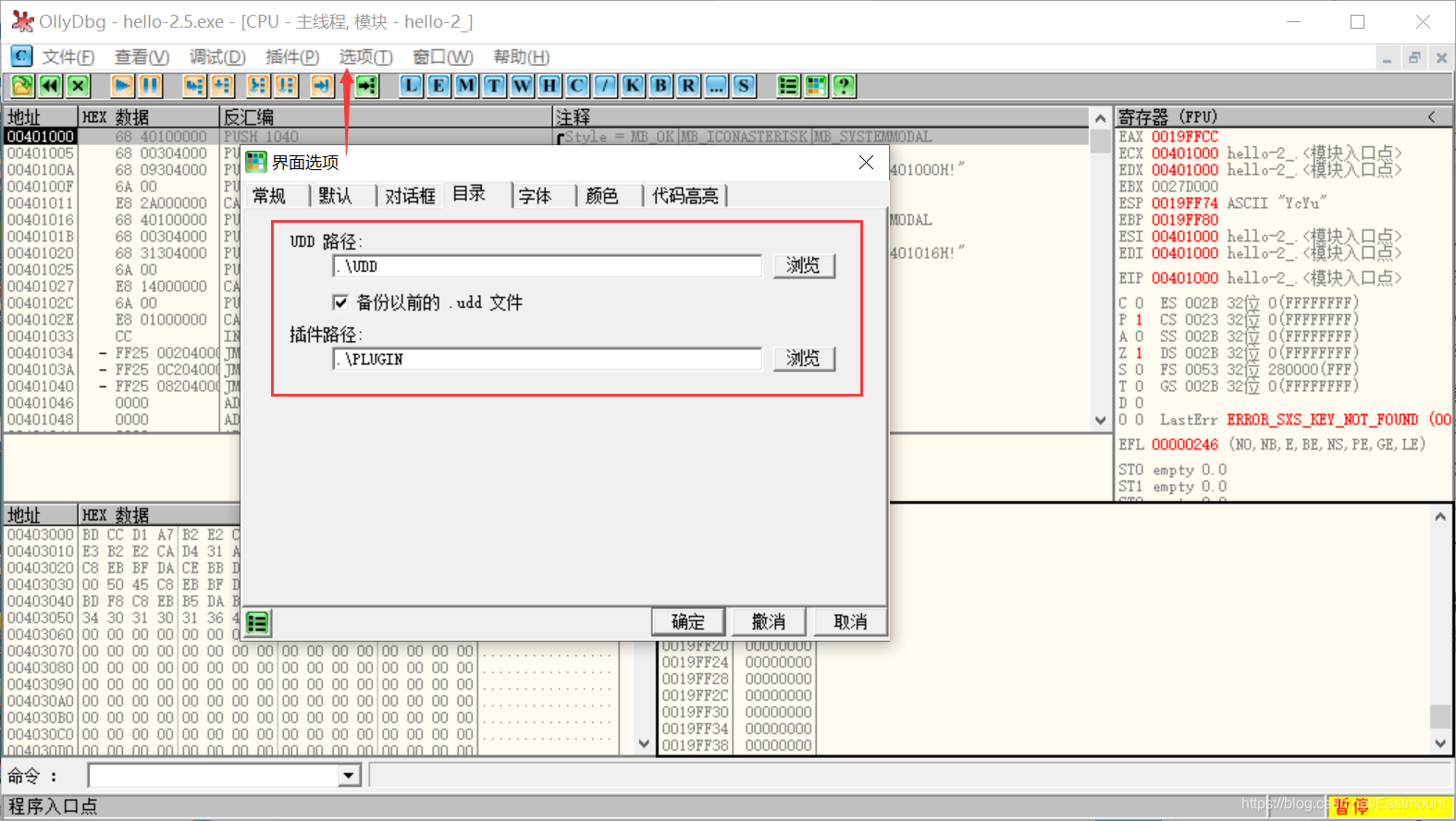Viewport: 1456px width, 821px height.
Task: Open the CPU (C) window icon
Action: 577,86
